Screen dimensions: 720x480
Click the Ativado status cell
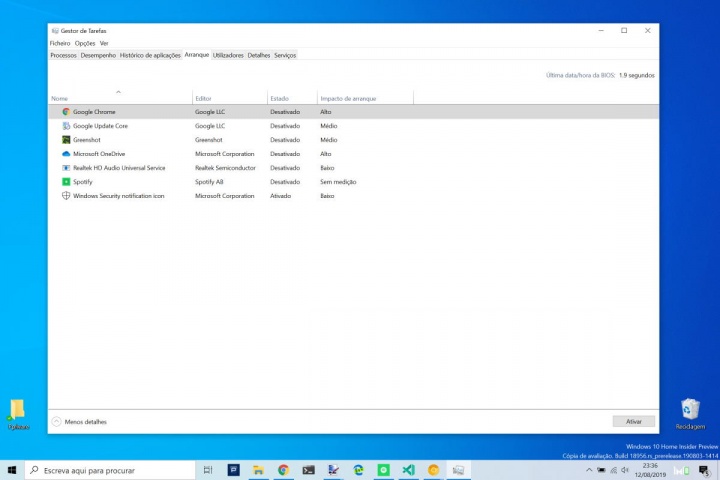tap(281, 196)
